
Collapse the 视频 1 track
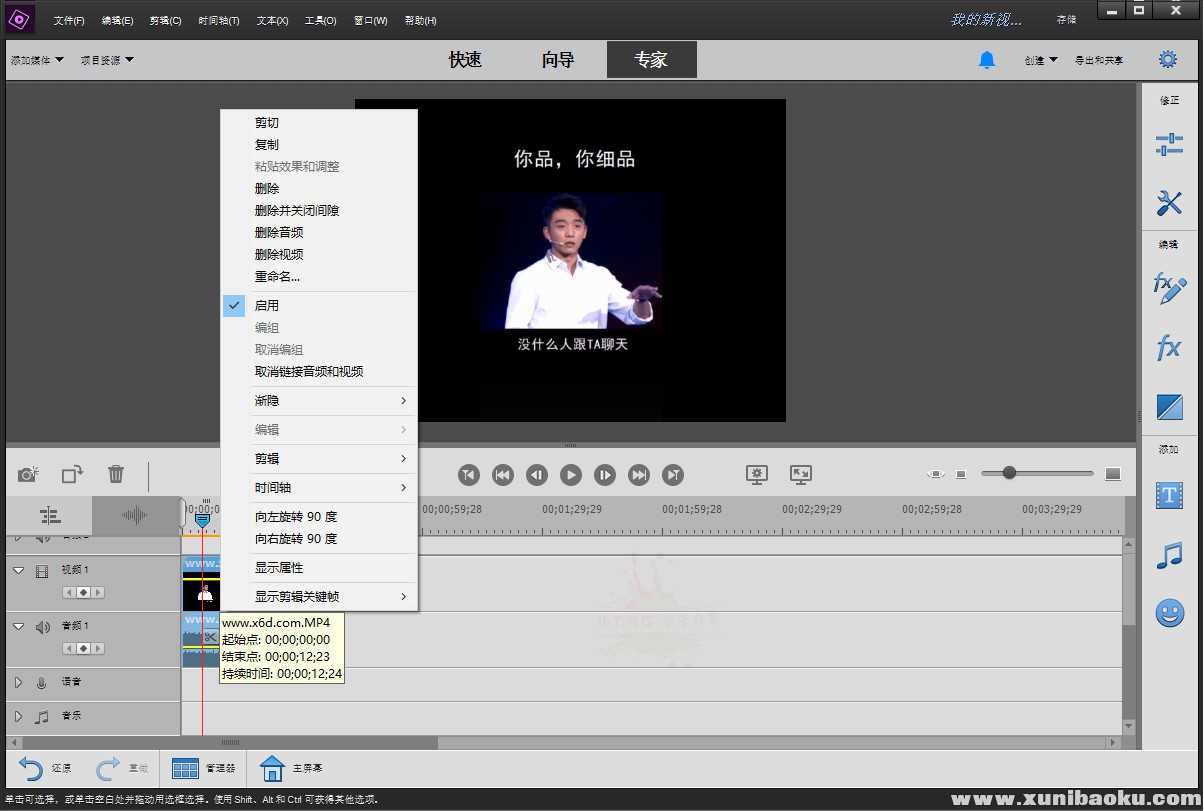(18, 570)
